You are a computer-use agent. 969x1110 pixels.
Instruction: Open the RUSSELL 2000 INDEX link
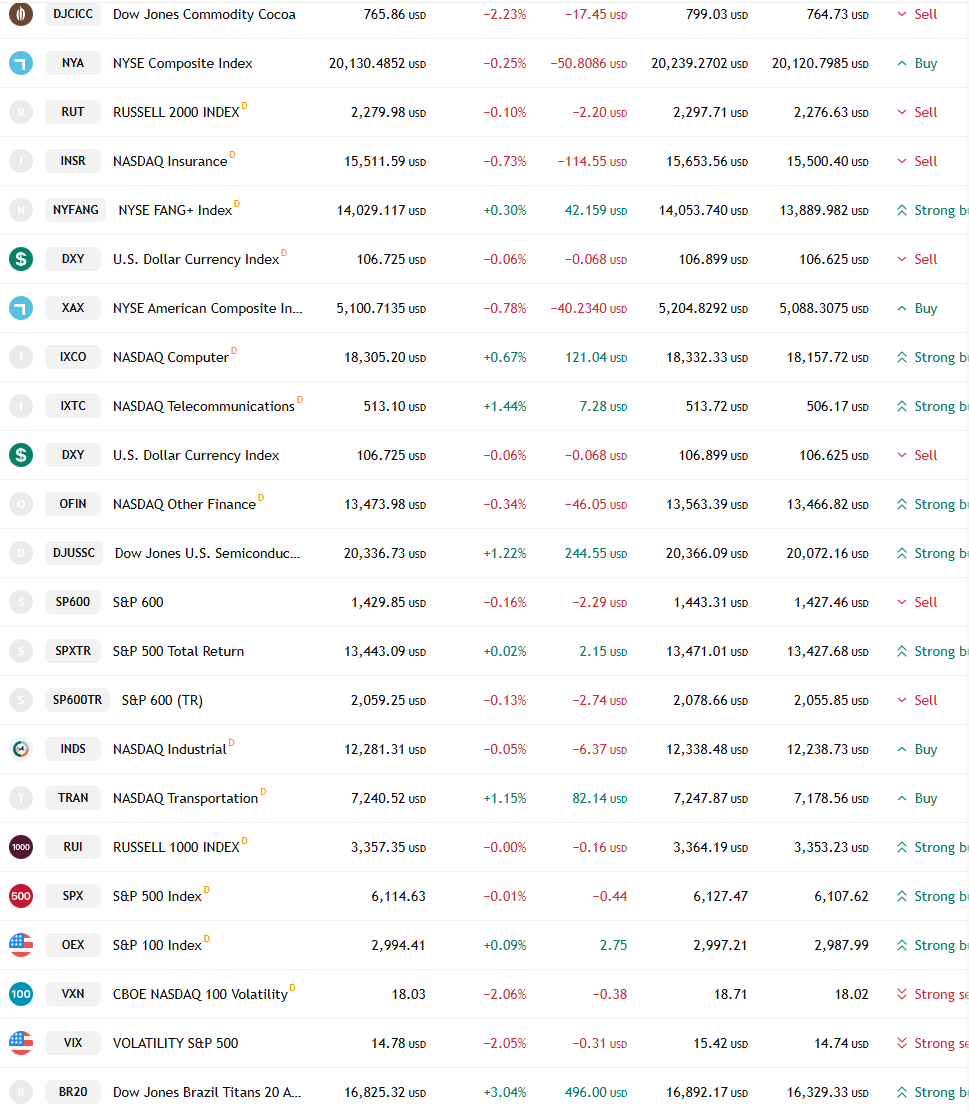[176, 112]
